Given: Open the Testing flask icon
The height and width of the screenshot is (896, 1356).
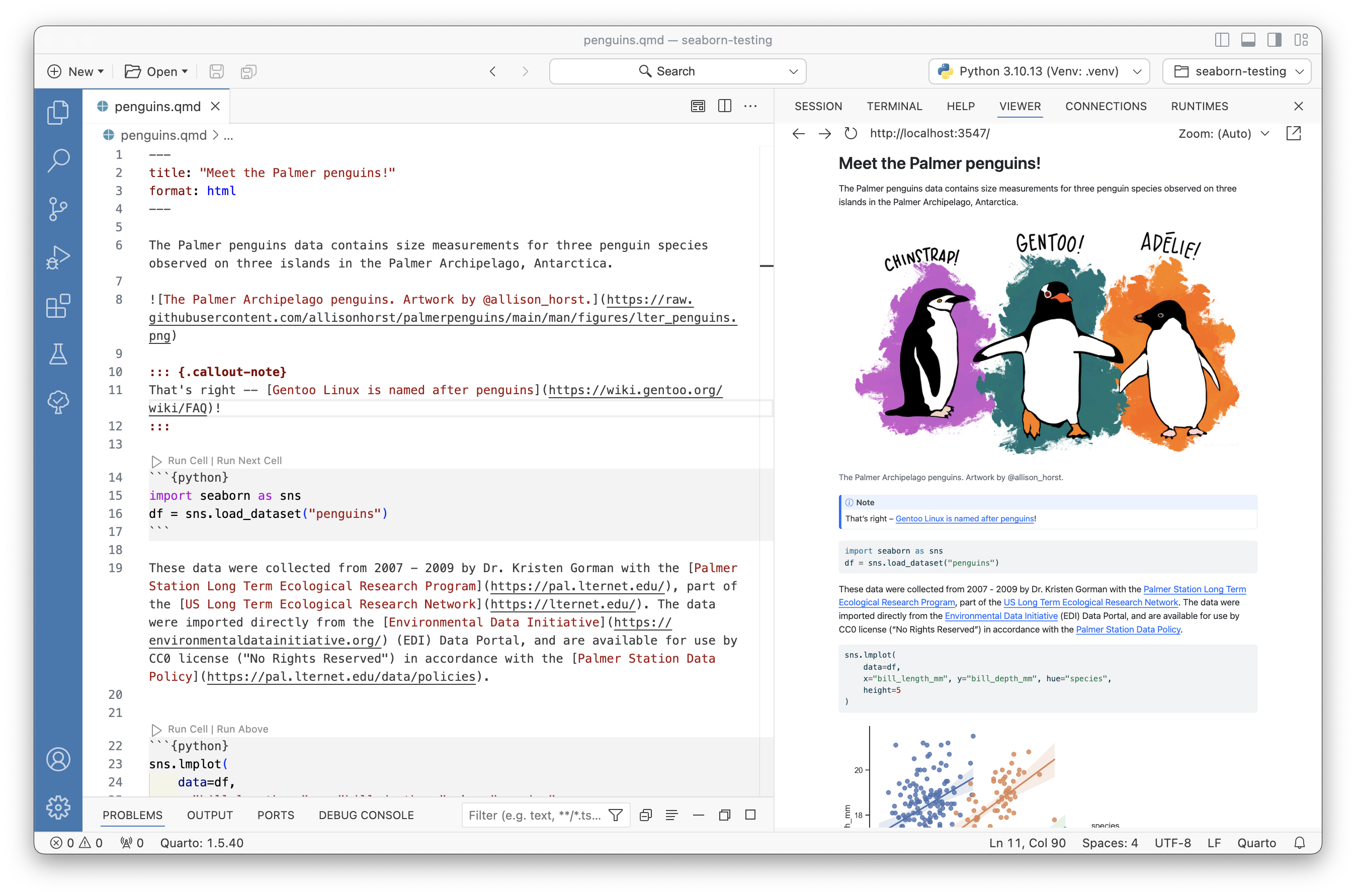Looking at the screenshot, I should tap(58, 354).
